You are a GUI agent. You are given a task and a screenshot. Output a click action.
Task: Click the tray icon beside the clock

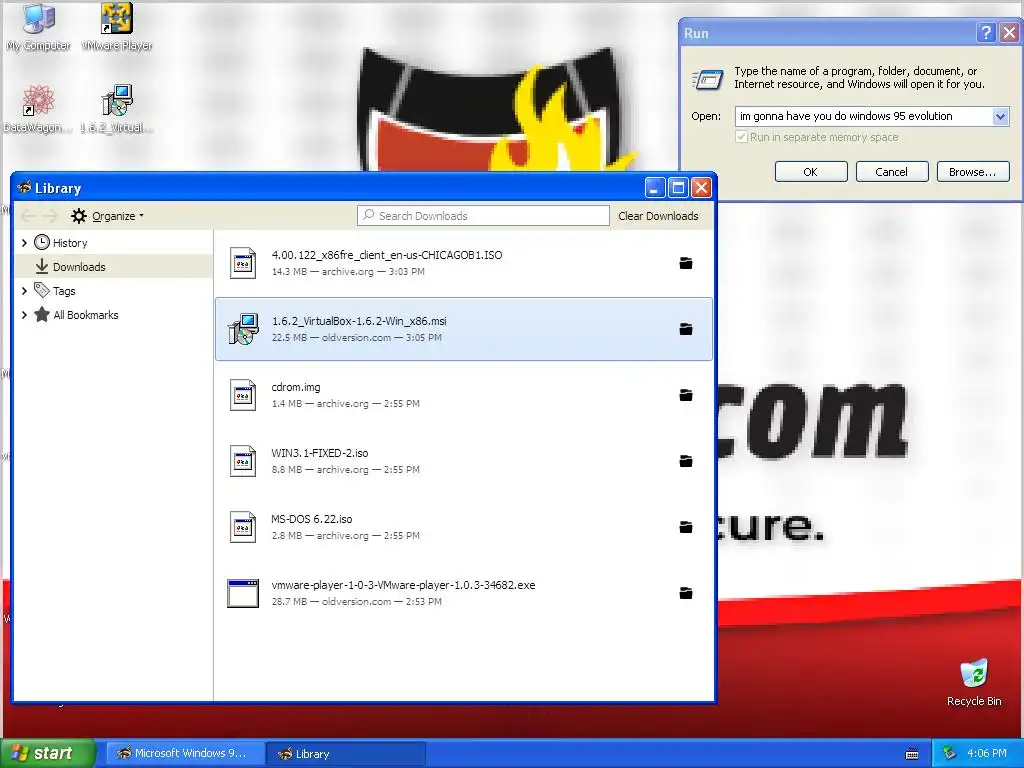coord(950,754)
